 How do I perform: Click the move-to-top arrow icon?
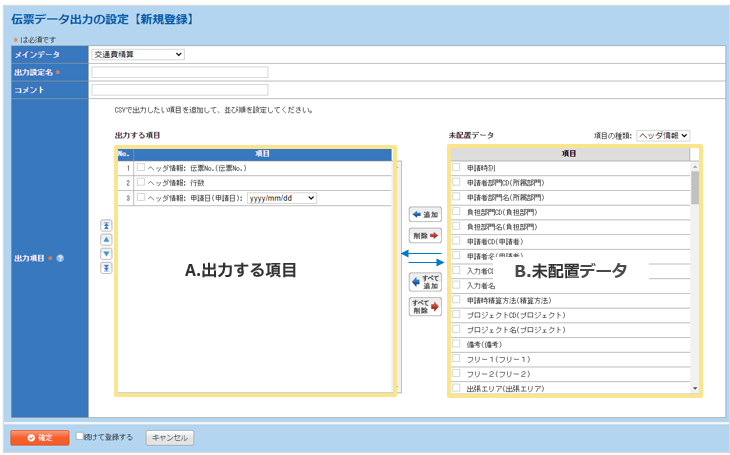tap(106, 226)
